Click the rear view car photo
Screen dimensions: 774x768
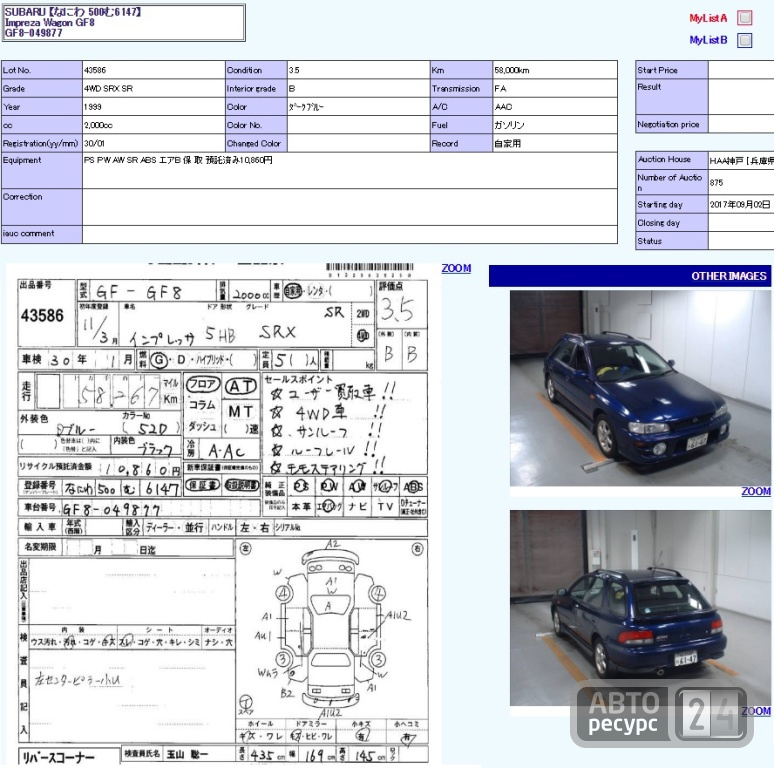pyautogui.click(x=640, y=608)
